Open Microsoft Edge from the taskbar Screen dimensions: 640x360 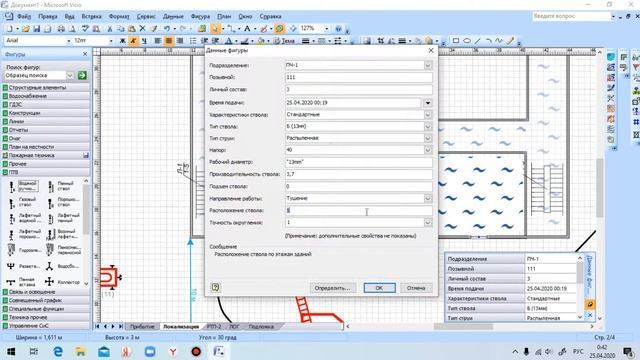coord(58,351)
